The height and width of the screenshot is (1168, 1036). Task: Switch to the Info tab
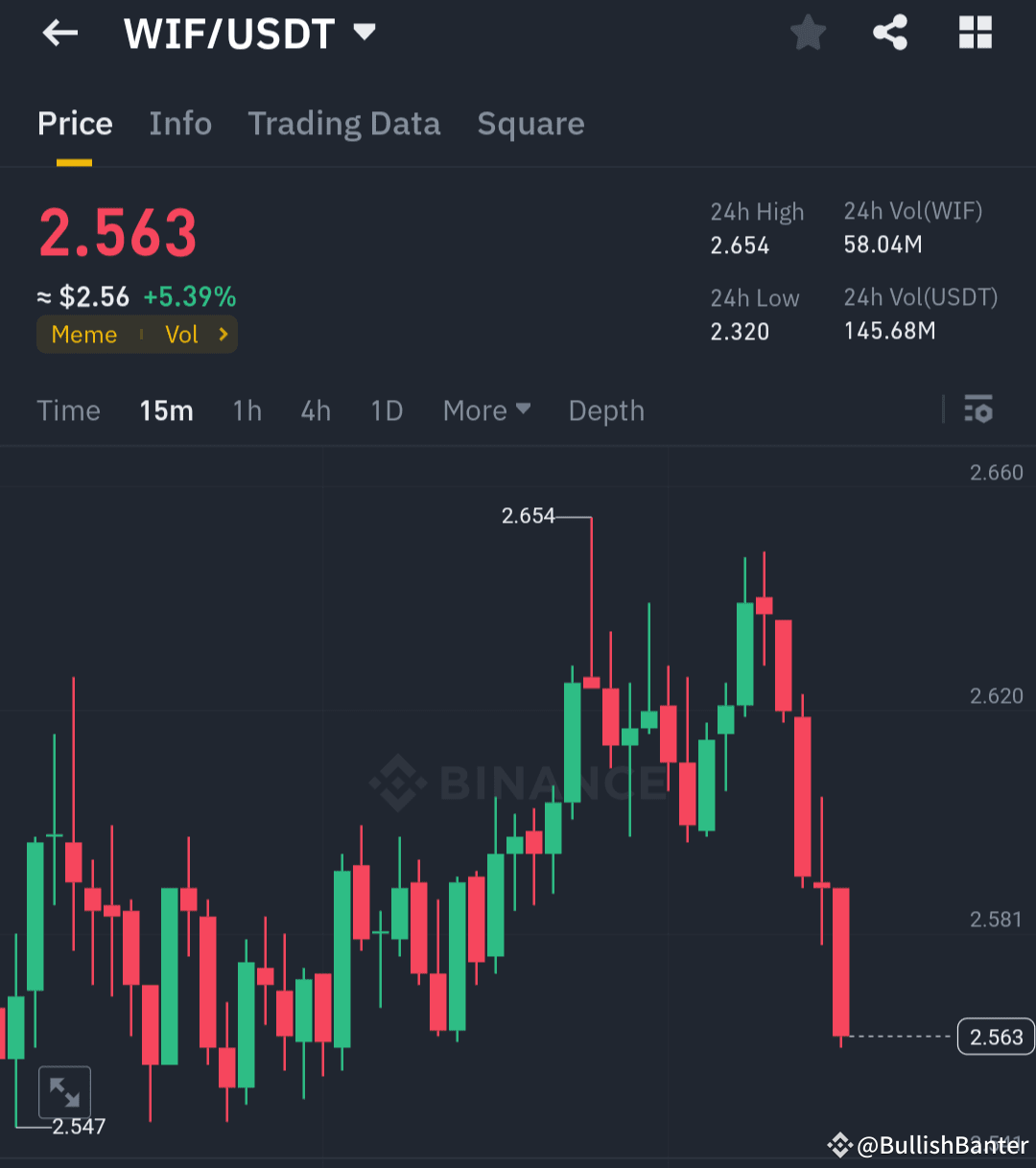pyautogui.click(x=180, y=123)
